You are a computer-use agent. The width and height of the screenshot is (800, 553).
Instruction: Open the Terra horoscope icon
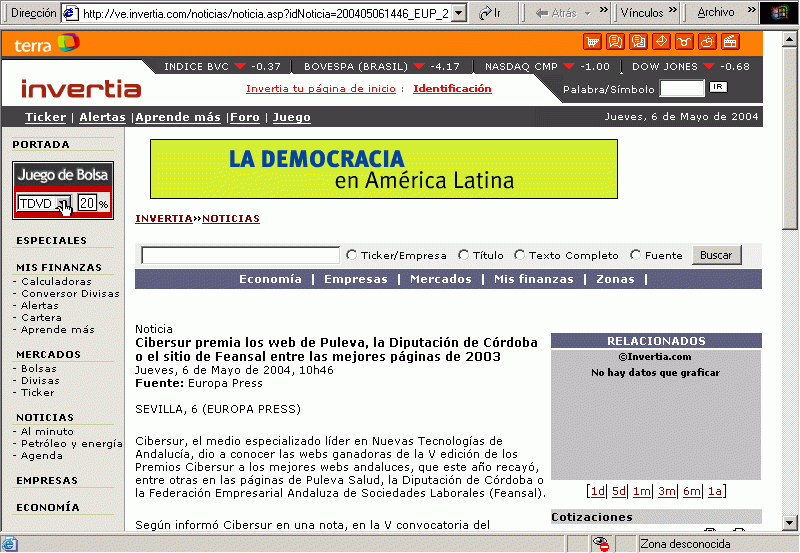(684, 42)
